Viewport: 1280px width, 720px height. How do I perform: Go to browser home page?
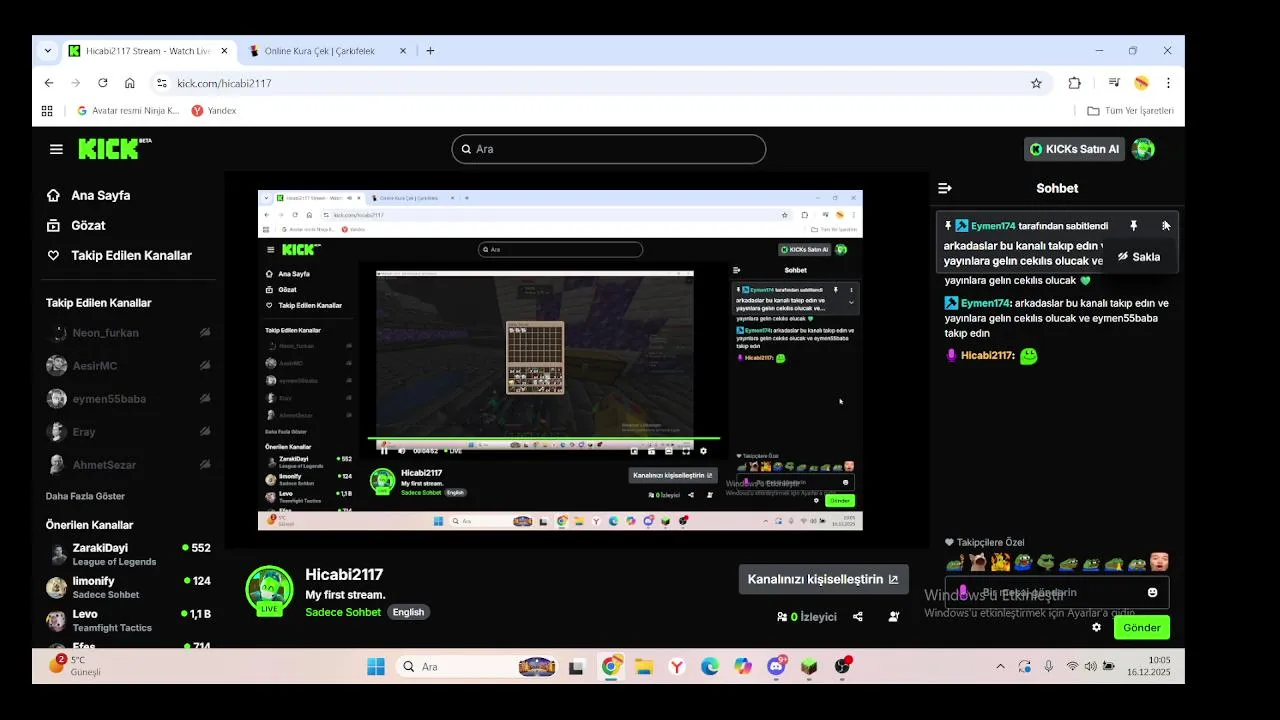coord(129,83)
